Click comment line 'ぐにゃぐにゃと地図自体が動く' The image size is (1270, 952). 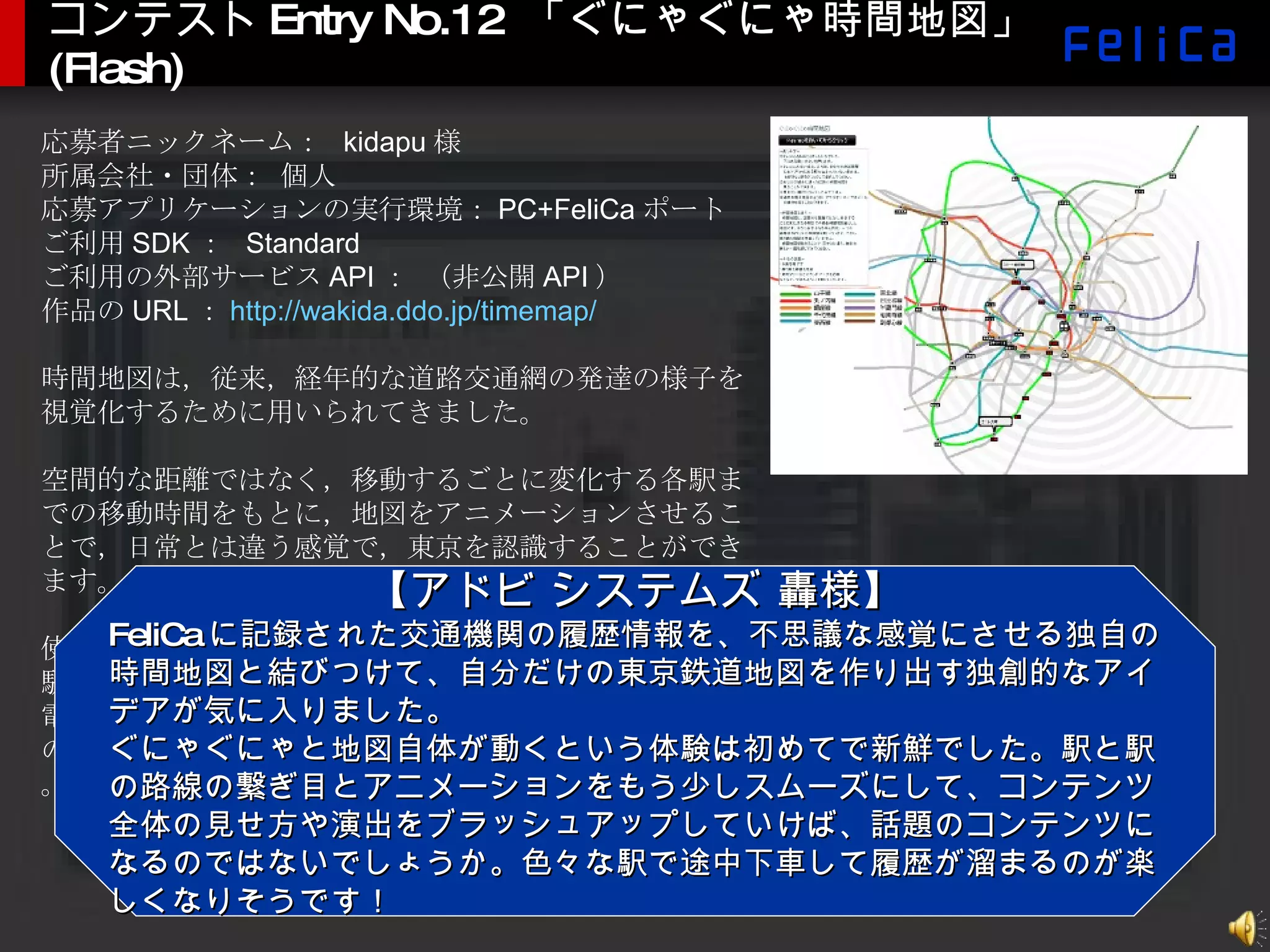(x=633, y=748)
